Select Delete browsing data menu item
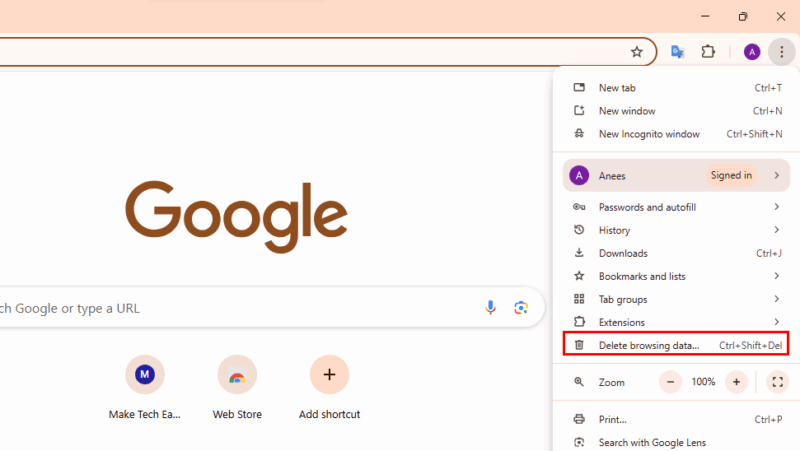The image size is (800, 451). click(x=675, y=345)
